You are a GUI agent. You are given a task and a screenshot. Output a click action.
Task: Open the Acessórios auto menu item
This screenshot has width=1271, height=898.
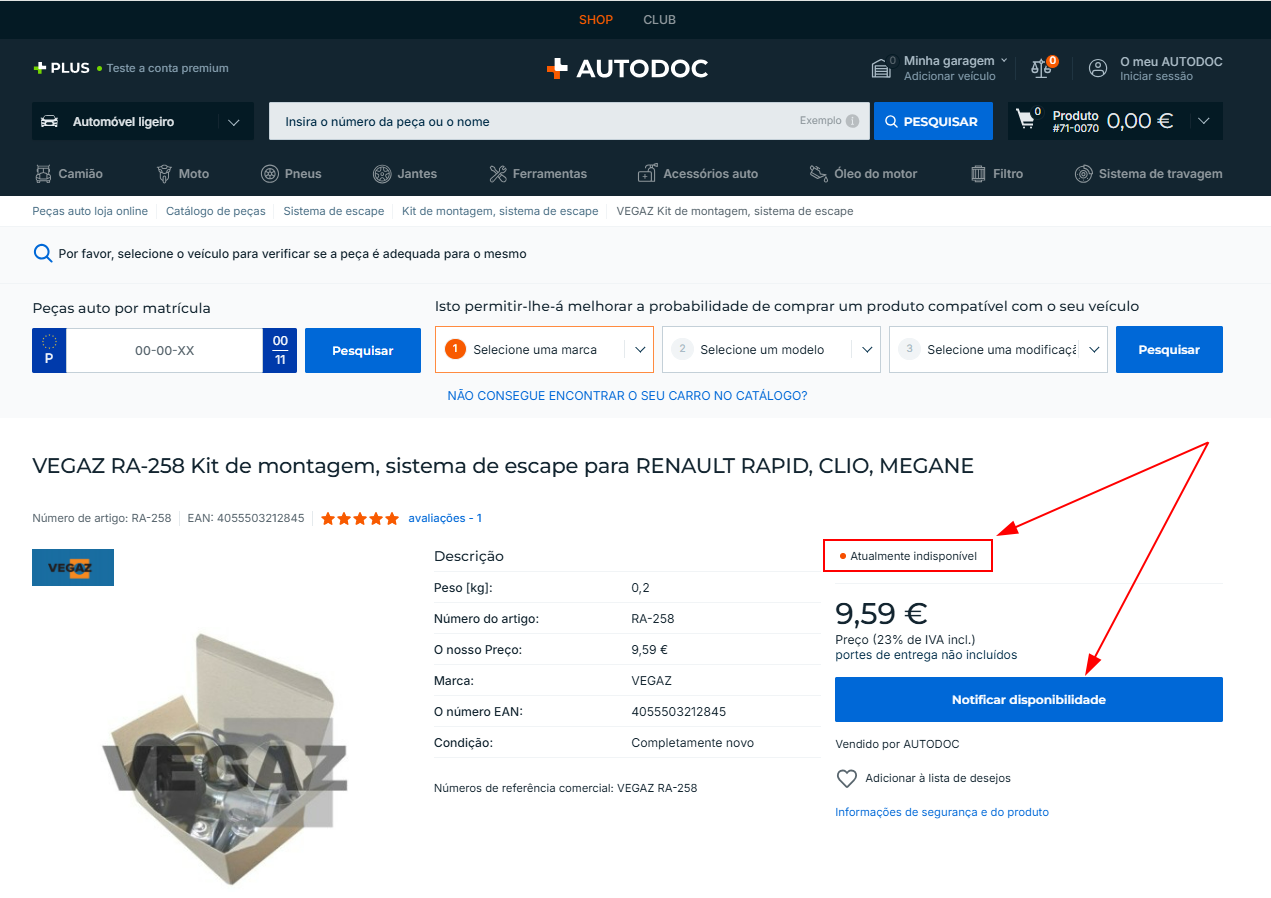[698, 173]
